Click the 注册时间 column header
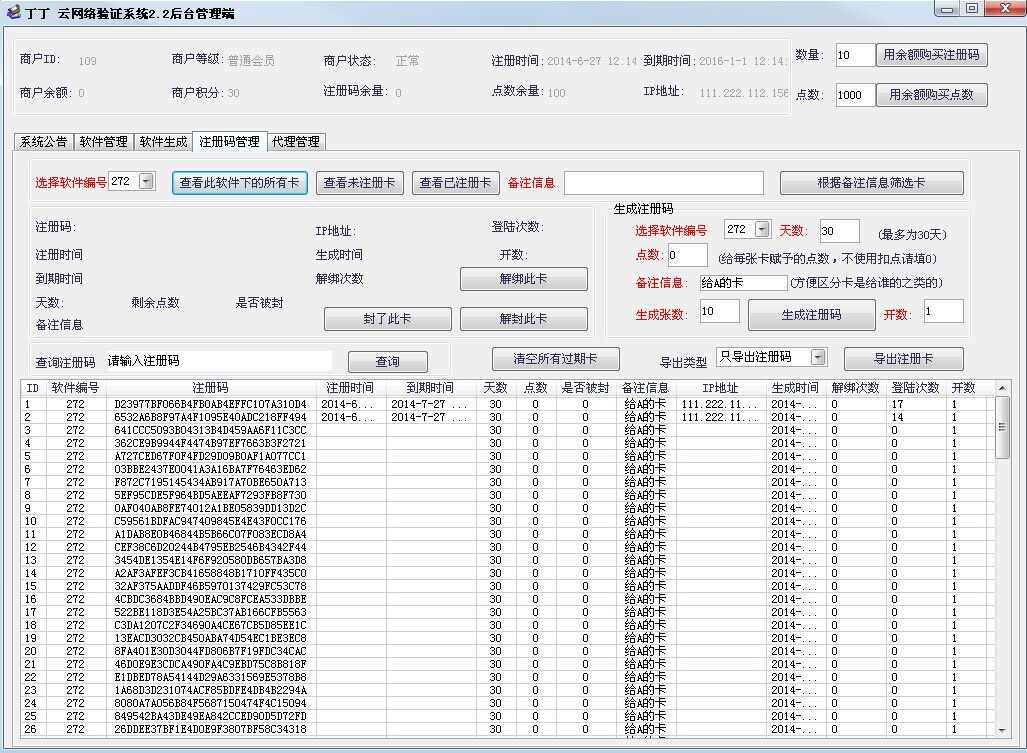 pyautogui.click(x=350, y=388)
